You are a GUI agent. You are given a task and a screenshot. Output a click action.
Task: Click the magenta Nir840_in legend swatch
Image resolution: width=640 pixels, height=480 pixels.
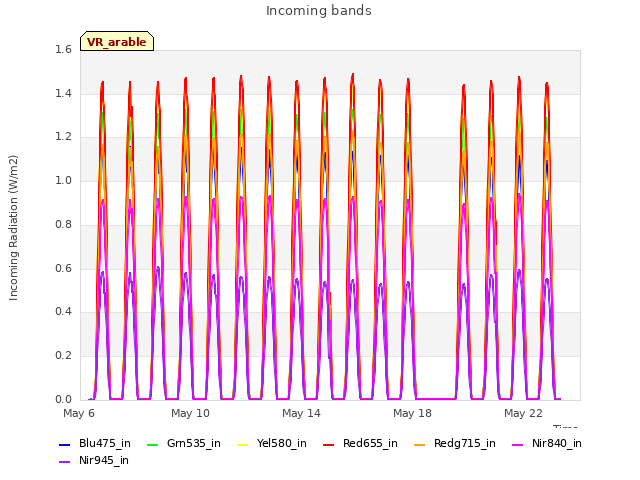click(x=518, y=444)
